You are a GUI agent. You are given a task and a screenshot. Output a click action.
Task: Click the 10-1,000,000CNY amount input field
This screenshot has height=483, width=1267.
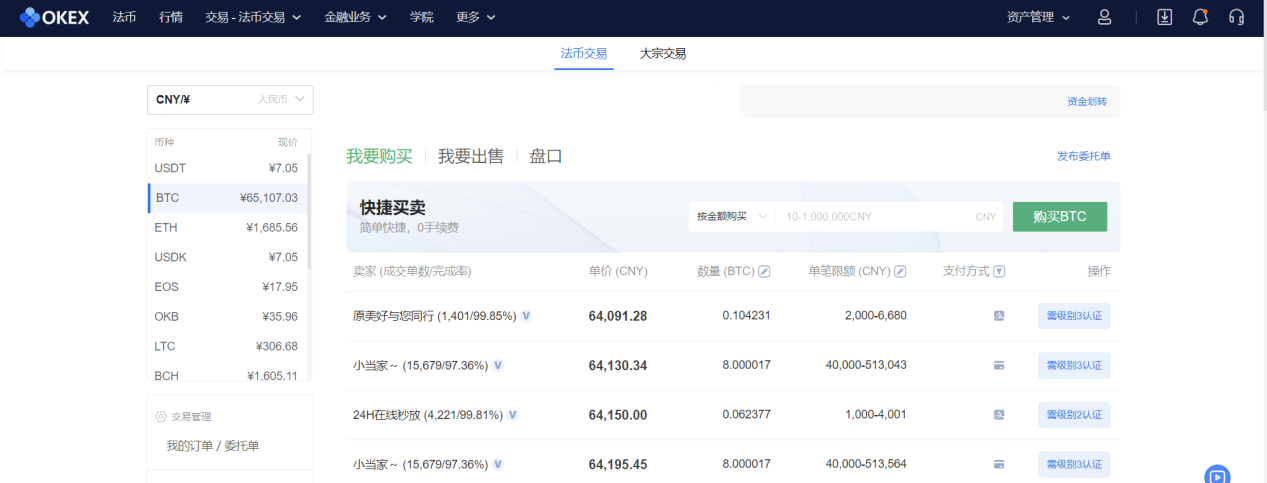pos(888,216)
